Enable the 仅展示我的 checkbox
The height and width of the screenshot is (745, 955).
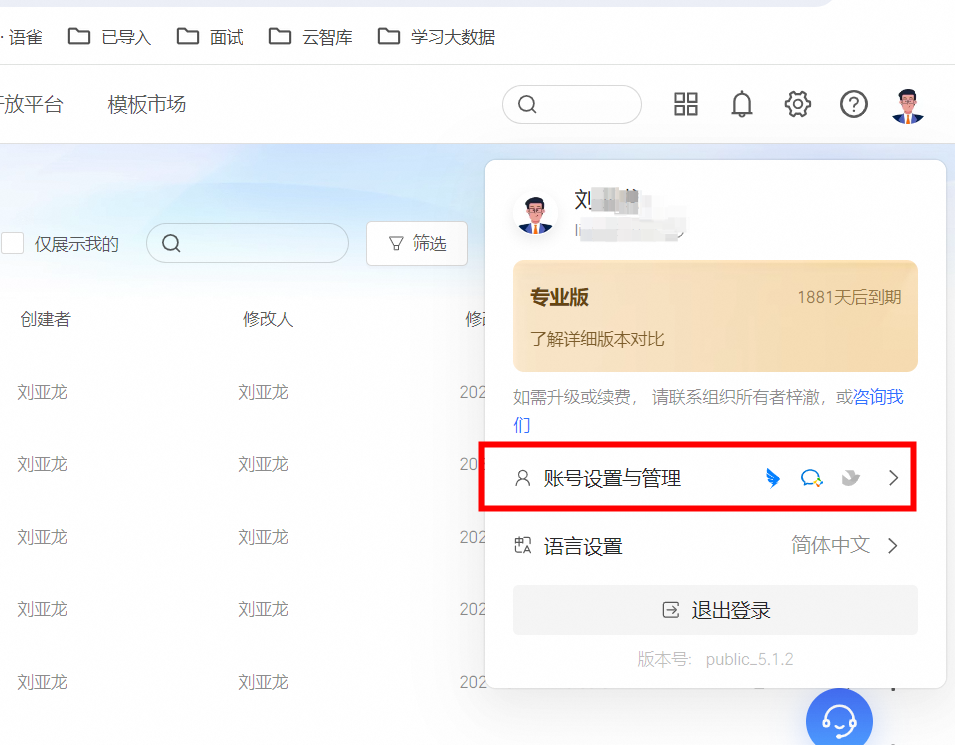pos(13,243)
